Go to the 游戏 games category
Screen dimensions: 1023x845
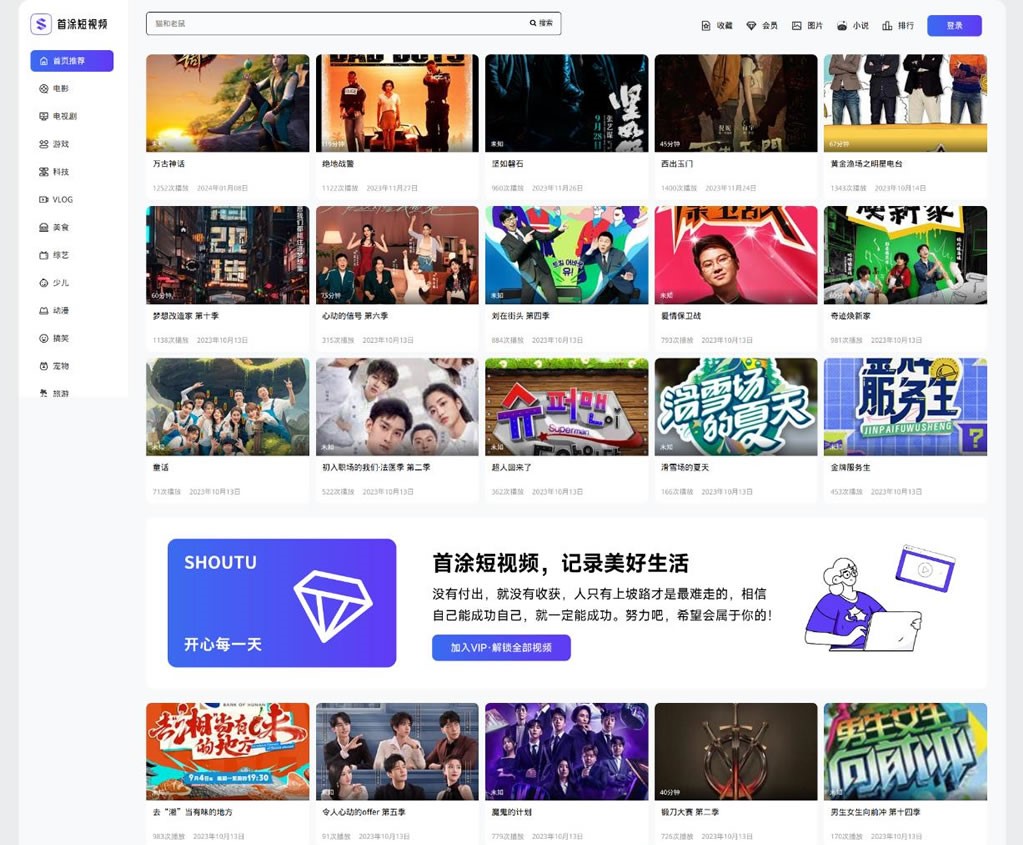tap(60, 144)
